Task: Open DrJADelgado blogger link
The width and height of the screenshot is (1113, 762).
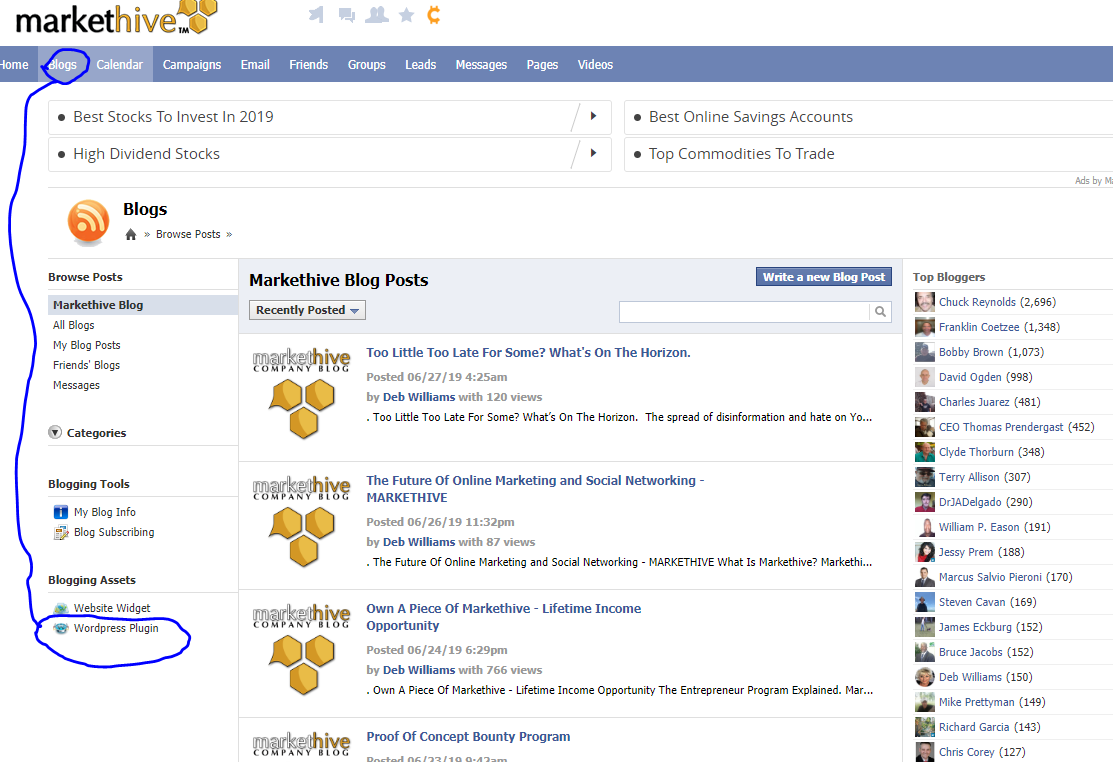Action: coord(970,502)
